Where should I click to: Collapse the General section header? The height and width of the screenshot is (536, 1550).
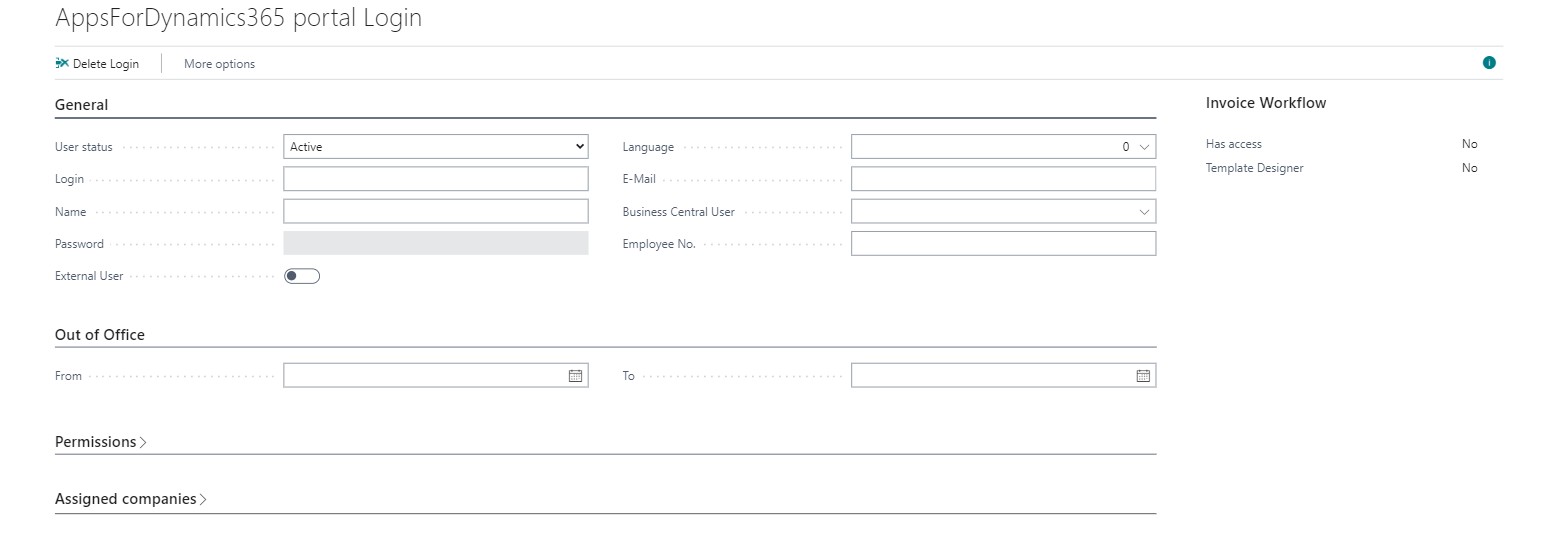pos(82,105)
